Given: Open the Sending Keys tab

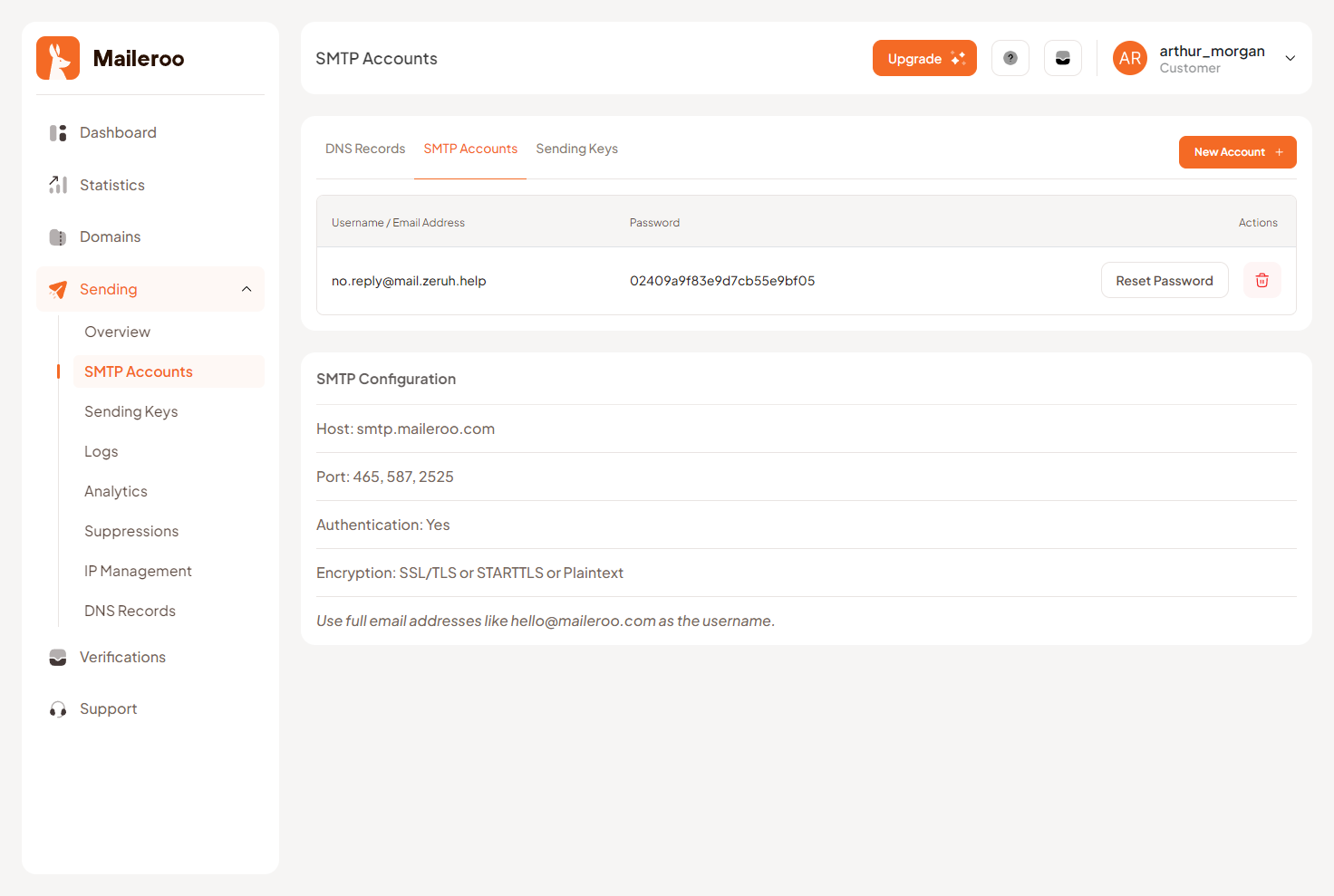Looking at the screenshot, I should tap(576, 149).
